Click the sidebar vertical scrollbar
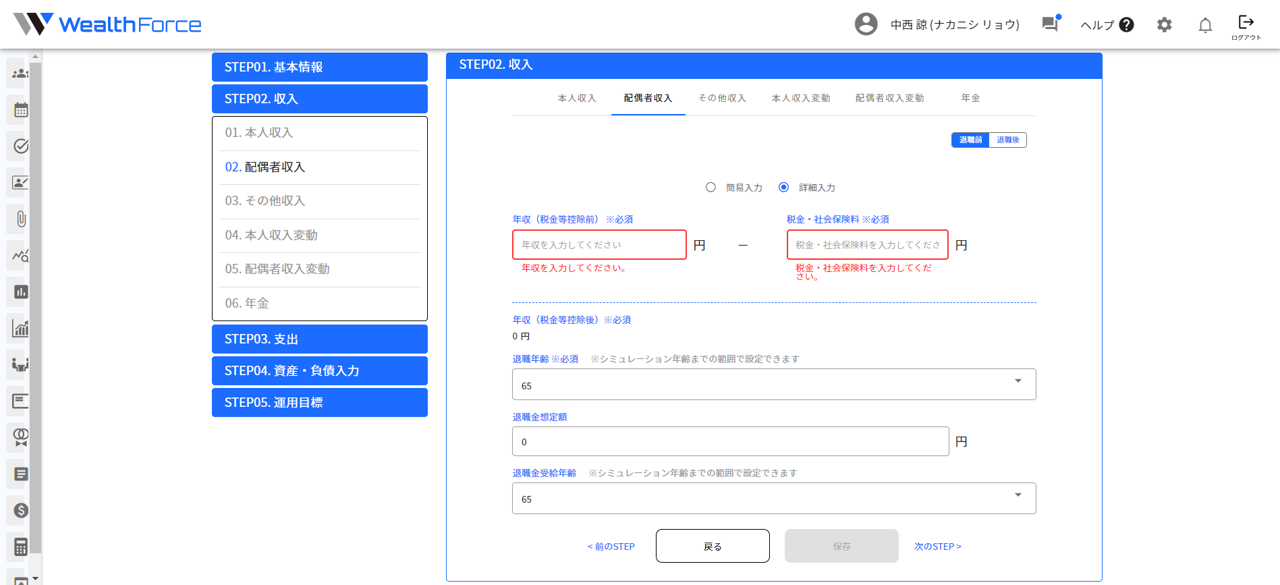The image size is (1280, 585). tap(35, 308)
